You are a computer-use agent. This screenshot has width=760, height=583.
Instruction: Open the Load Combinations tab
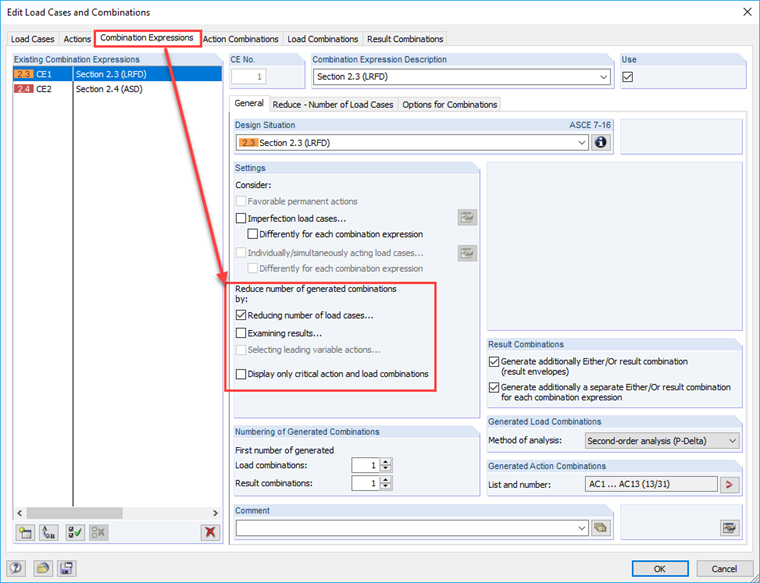pyautogui.click(x=322, y=39)
